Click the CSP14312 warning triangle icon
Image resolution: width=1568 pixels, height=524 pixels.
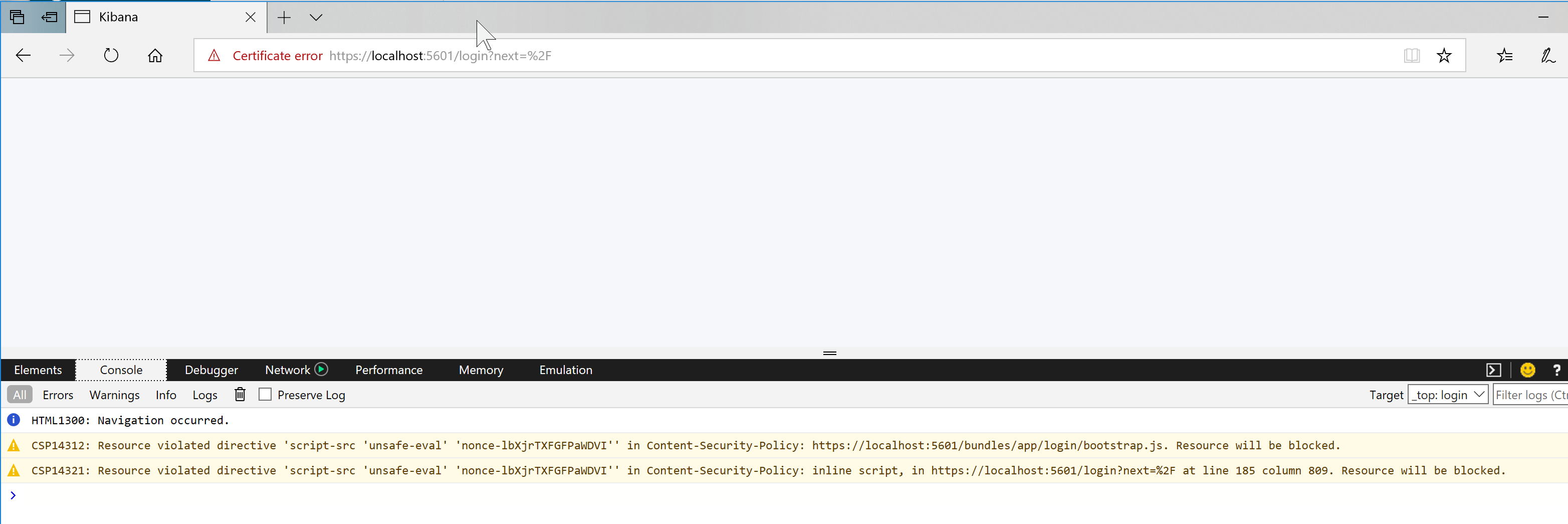14,445
